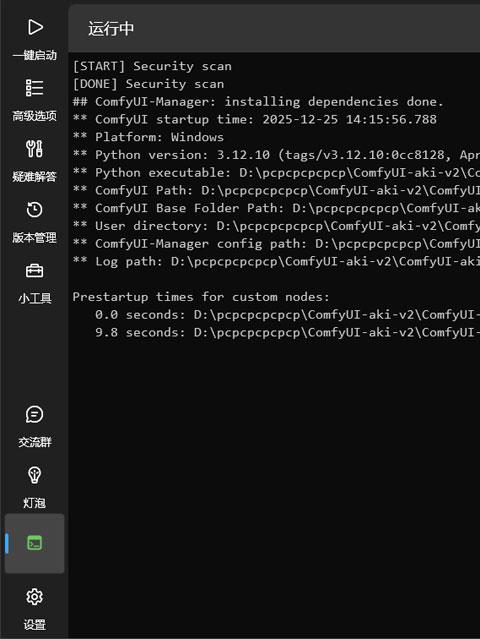Screen dimensions: 480x639
Task: Open 设置 gear icon
Action: 34,597
